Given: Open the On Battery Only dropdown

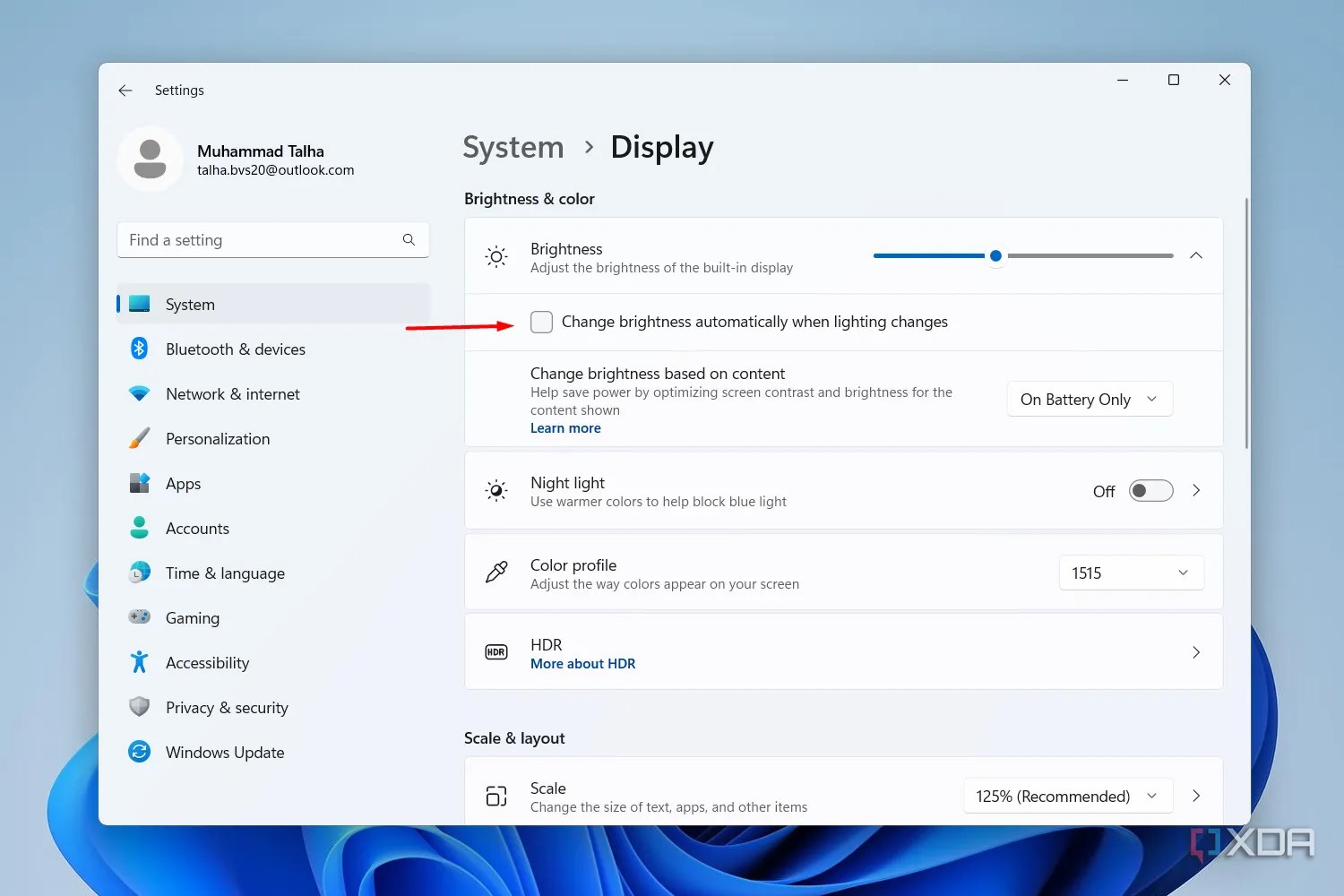Looking at the screenshot, I should [x=1089, y=399].
